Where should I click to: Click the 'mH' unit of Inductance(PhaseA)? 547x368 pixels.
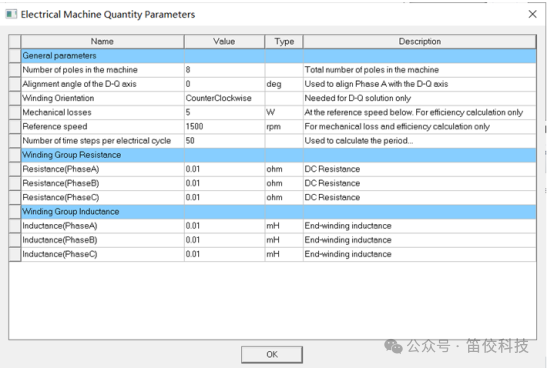coord(273,226)
